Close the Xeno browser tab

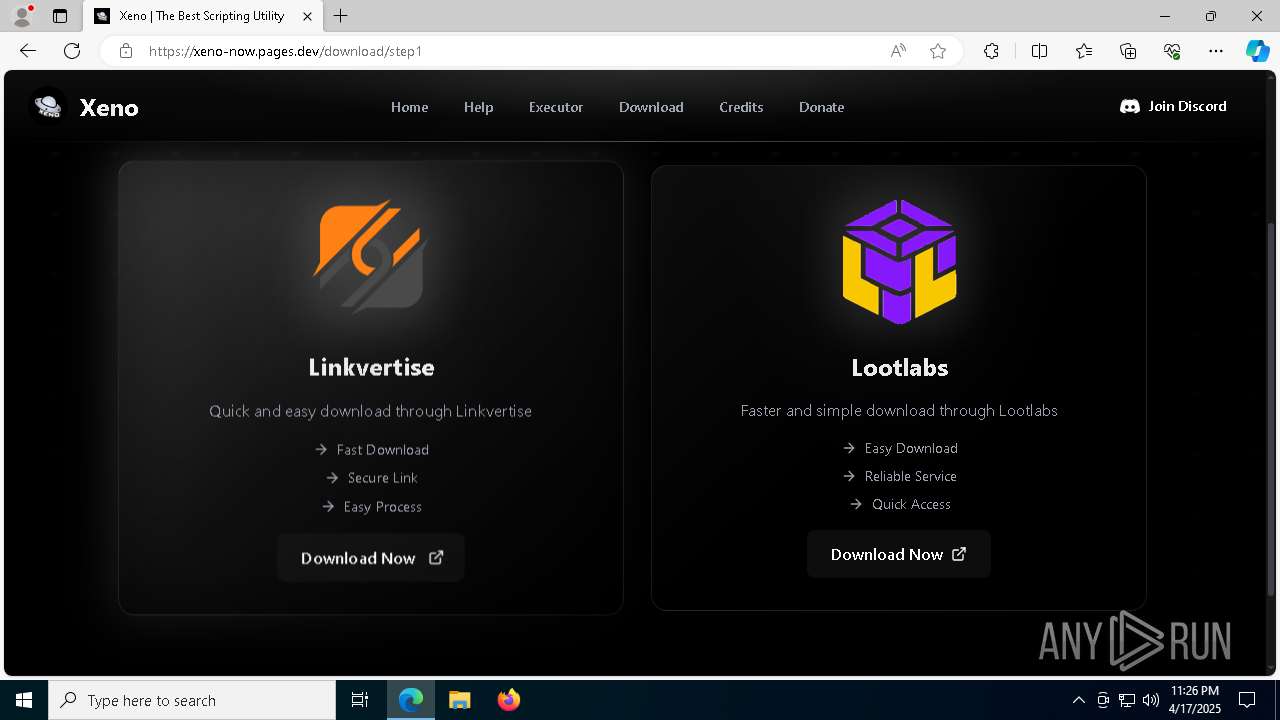click(308, 16)
